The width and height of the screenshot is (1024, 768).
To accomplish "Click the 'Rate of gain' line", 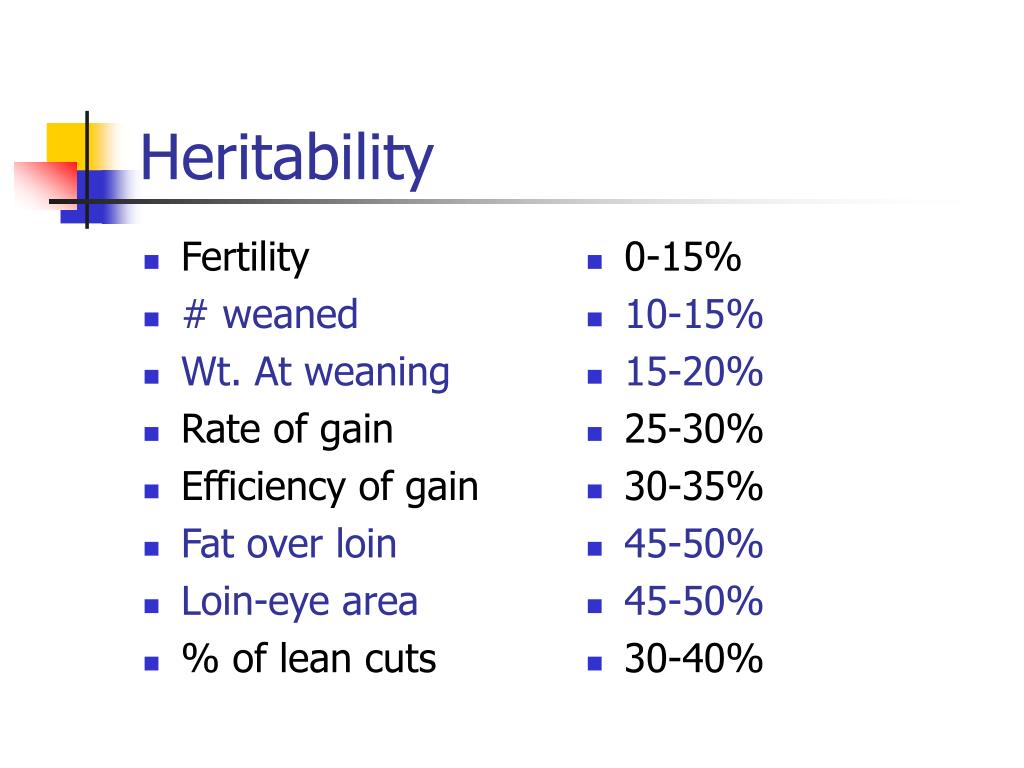I will (287, 430).
